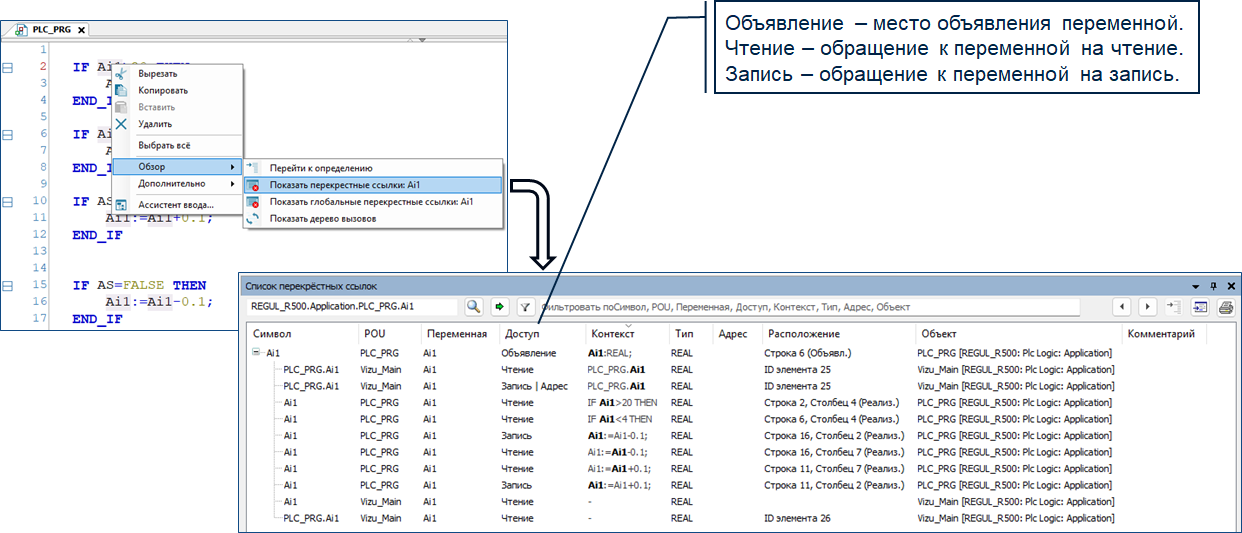Click the Ассистент ввода icon
The image size is (1242, 533).
pyautogui.click(x=121, y=205)
